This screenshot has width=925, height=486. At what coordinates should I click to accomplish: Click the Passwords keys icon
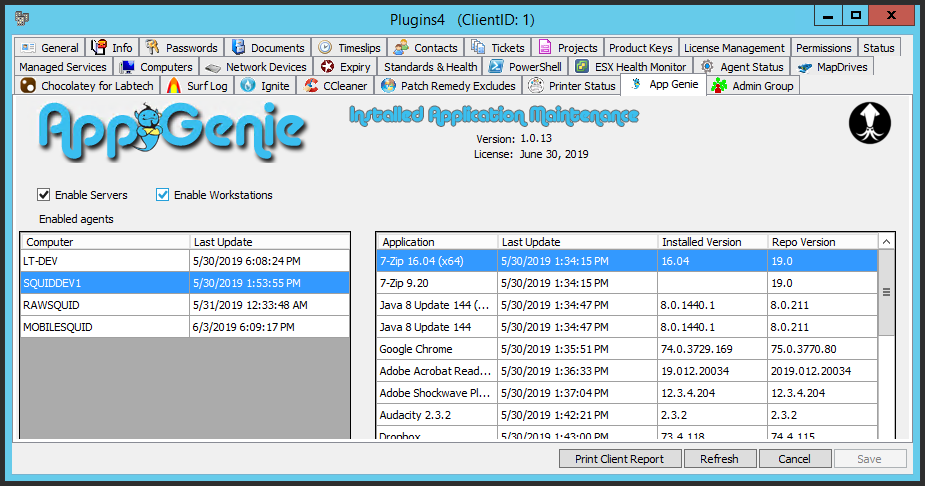coord(152,48)
